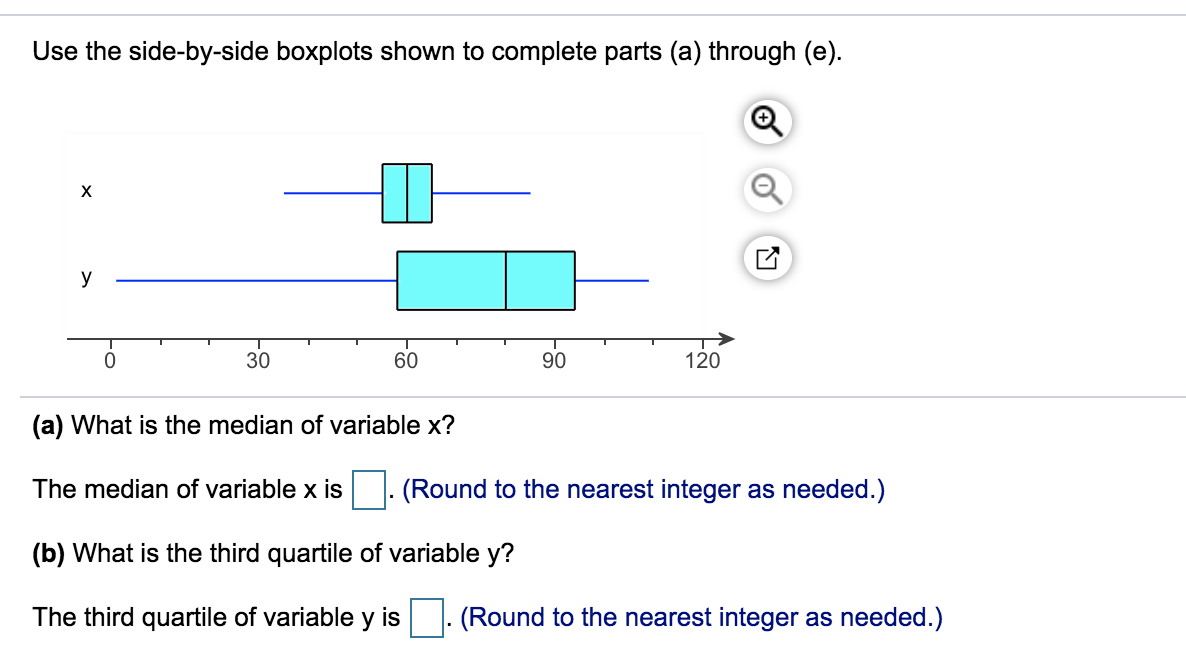
Task: Click the 120 tick label on the axis
Action: [x=703, y=361]
